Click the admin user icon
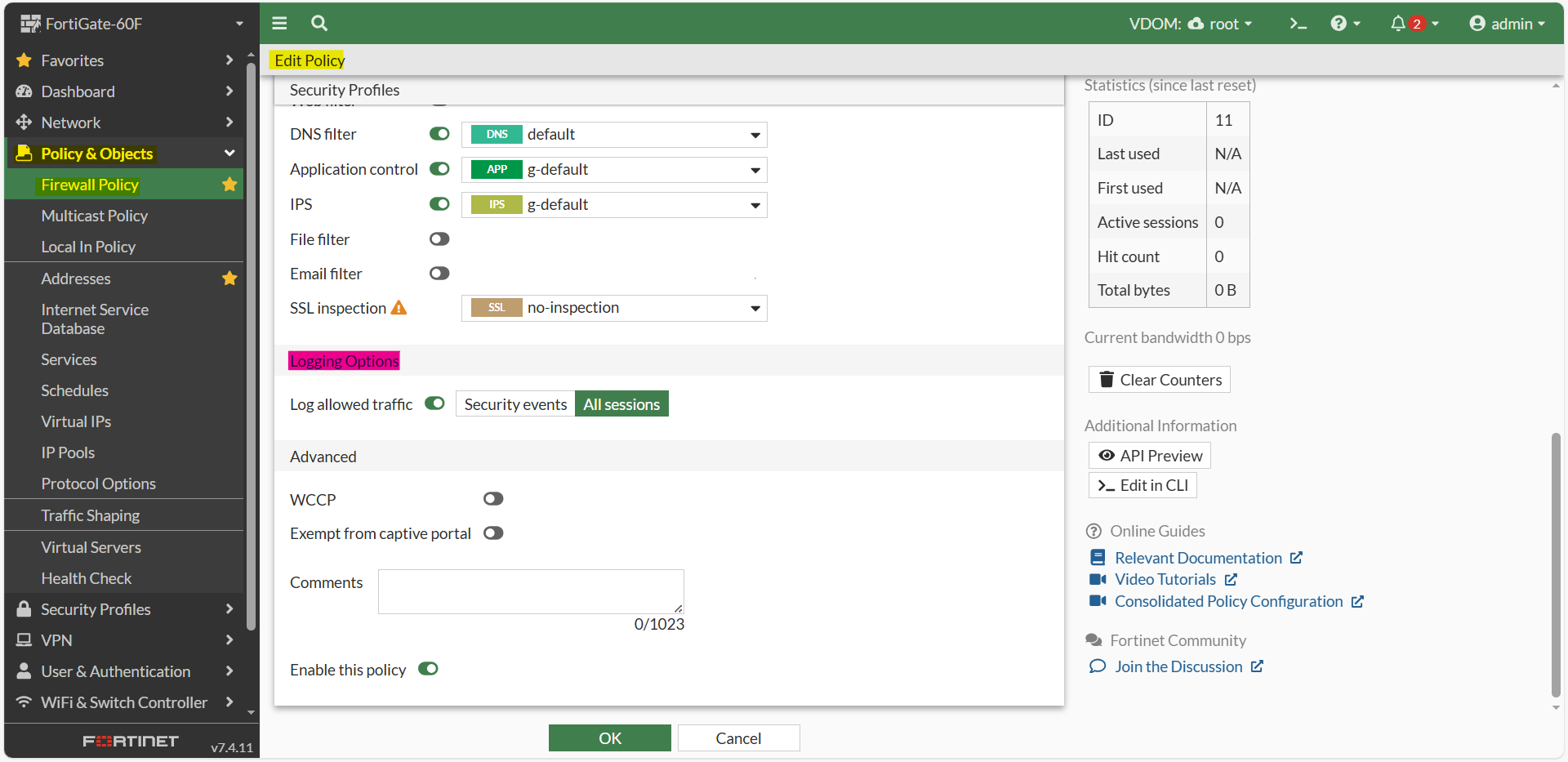Screen dimensions: 1568x762 coord(1477,24)
